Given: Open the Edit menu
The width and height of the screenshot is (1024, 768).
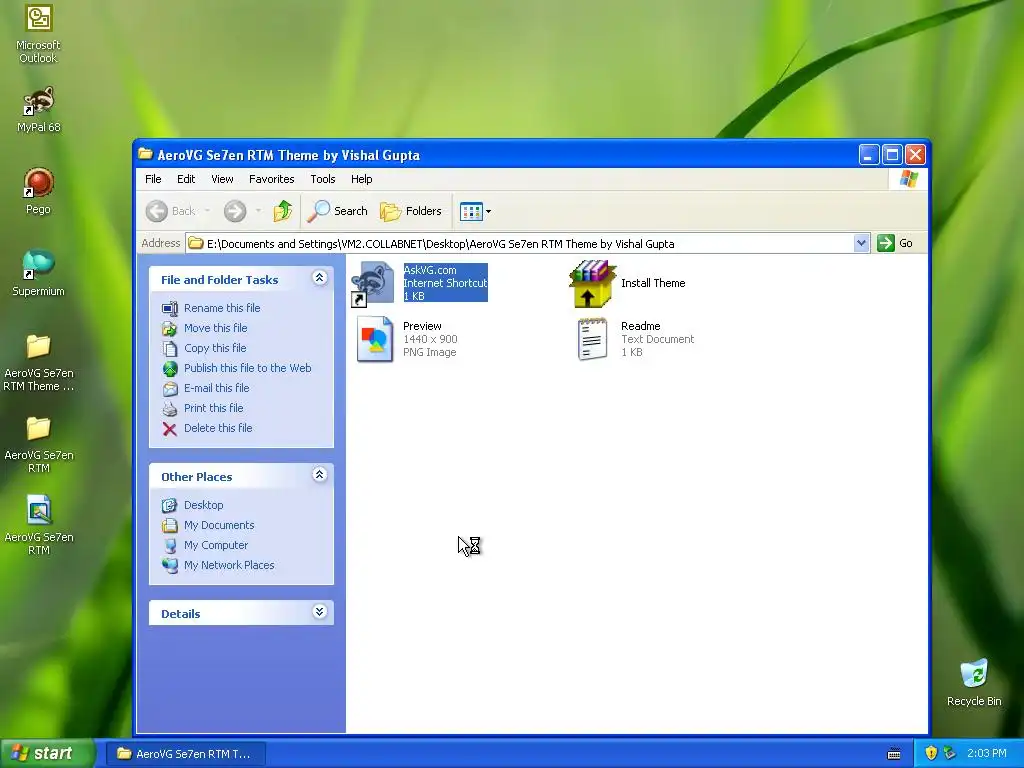Looking at the screenshot, I should (185, 179).
